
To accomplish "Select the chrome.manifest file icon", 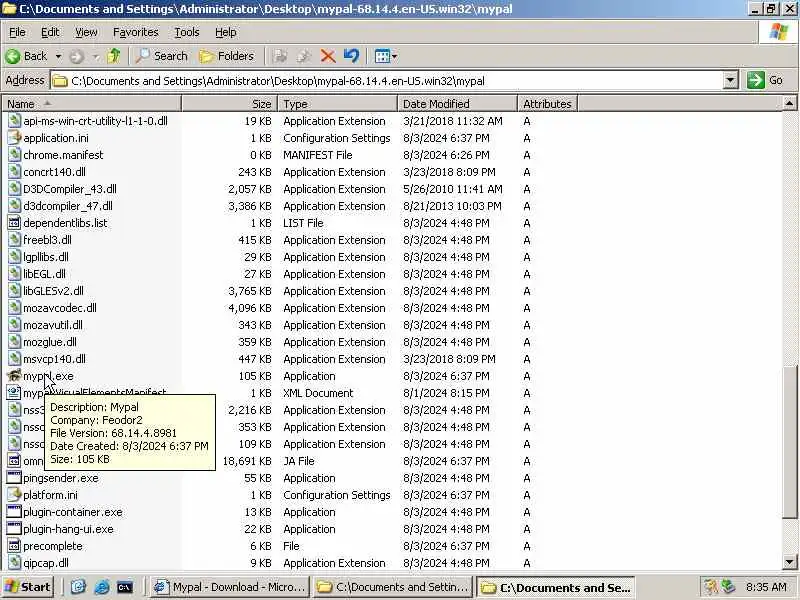I will [14, 155].
